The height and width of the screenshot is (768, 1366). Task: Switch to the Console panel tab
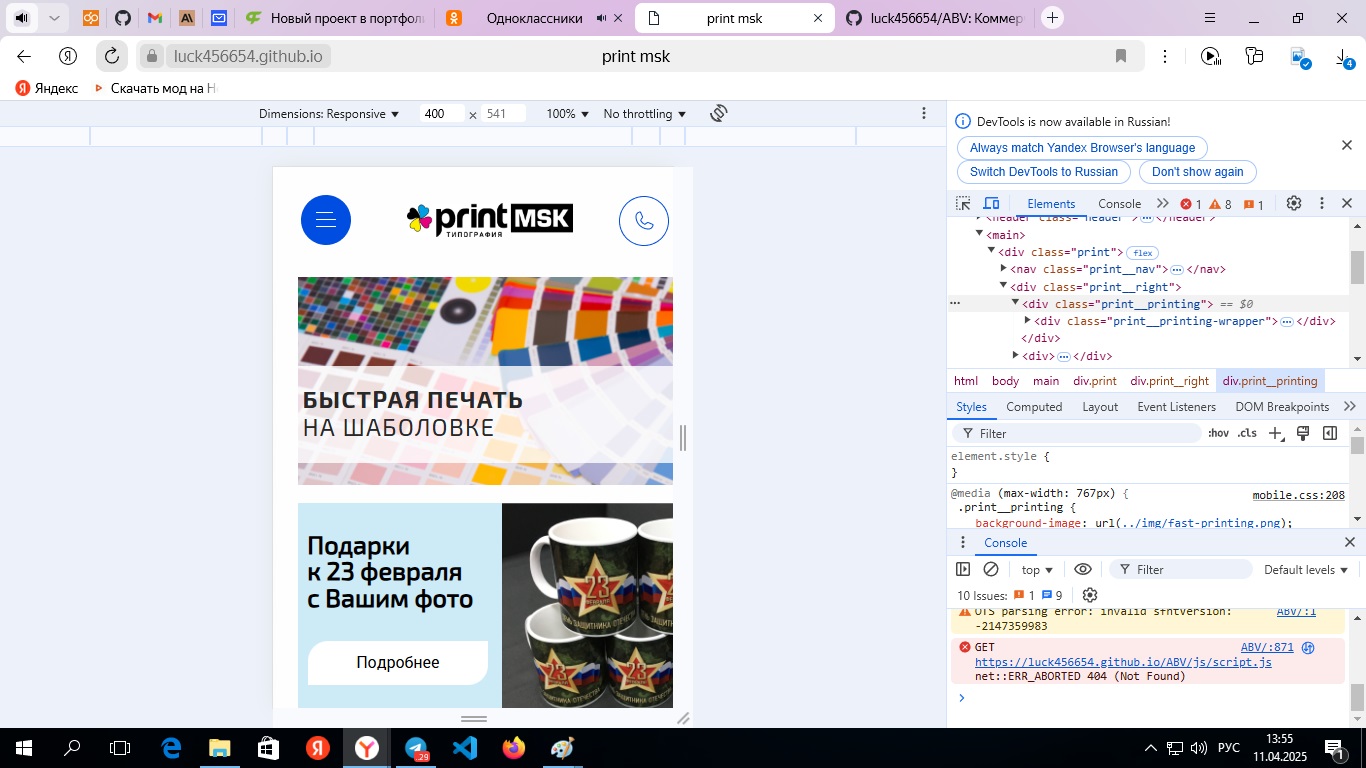pyautogui.click(x=1120, y=204)
